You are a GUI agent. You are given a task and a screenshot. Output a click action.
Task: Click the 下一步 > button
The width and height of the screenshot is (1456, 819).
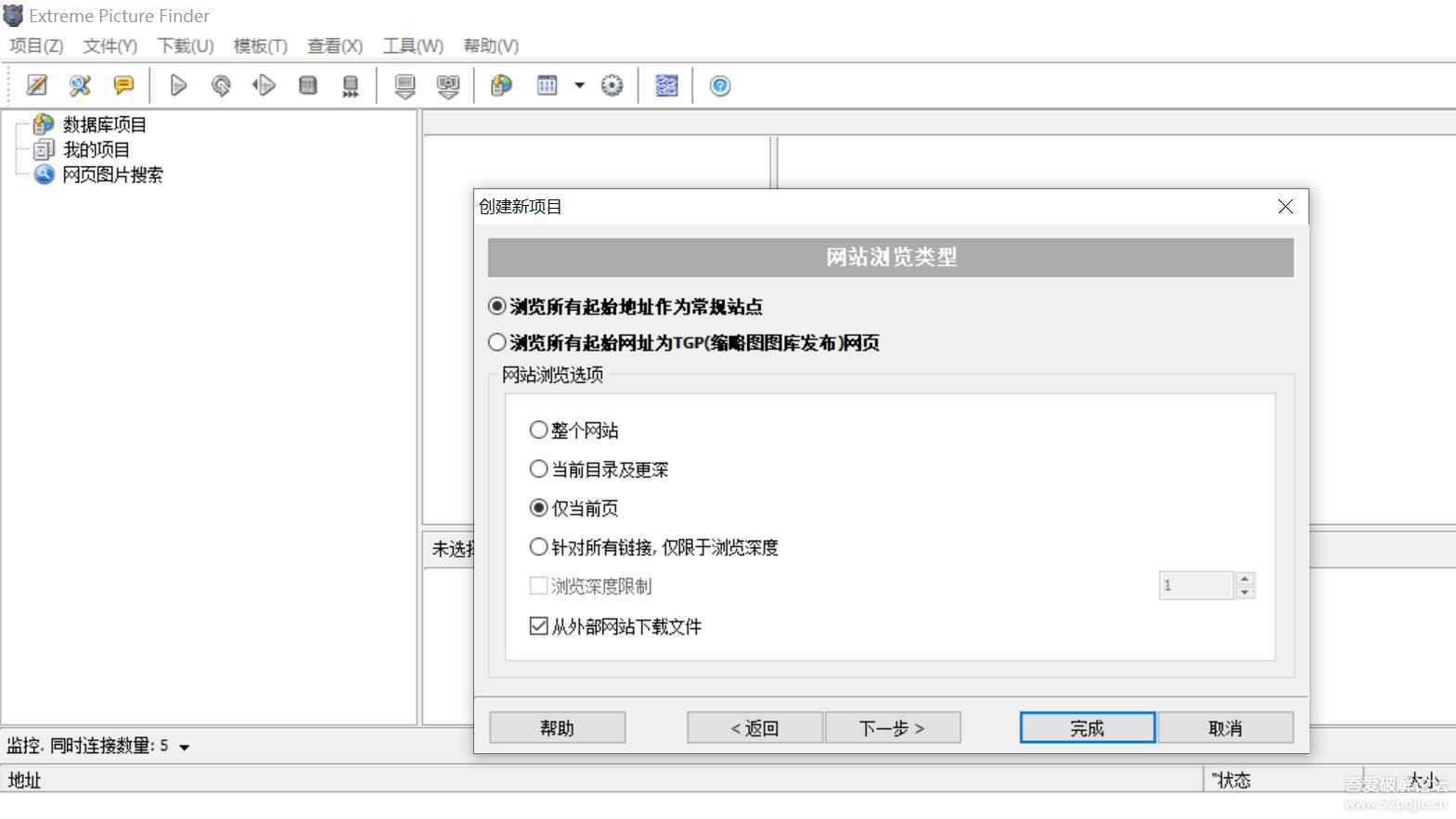(892, 728)
